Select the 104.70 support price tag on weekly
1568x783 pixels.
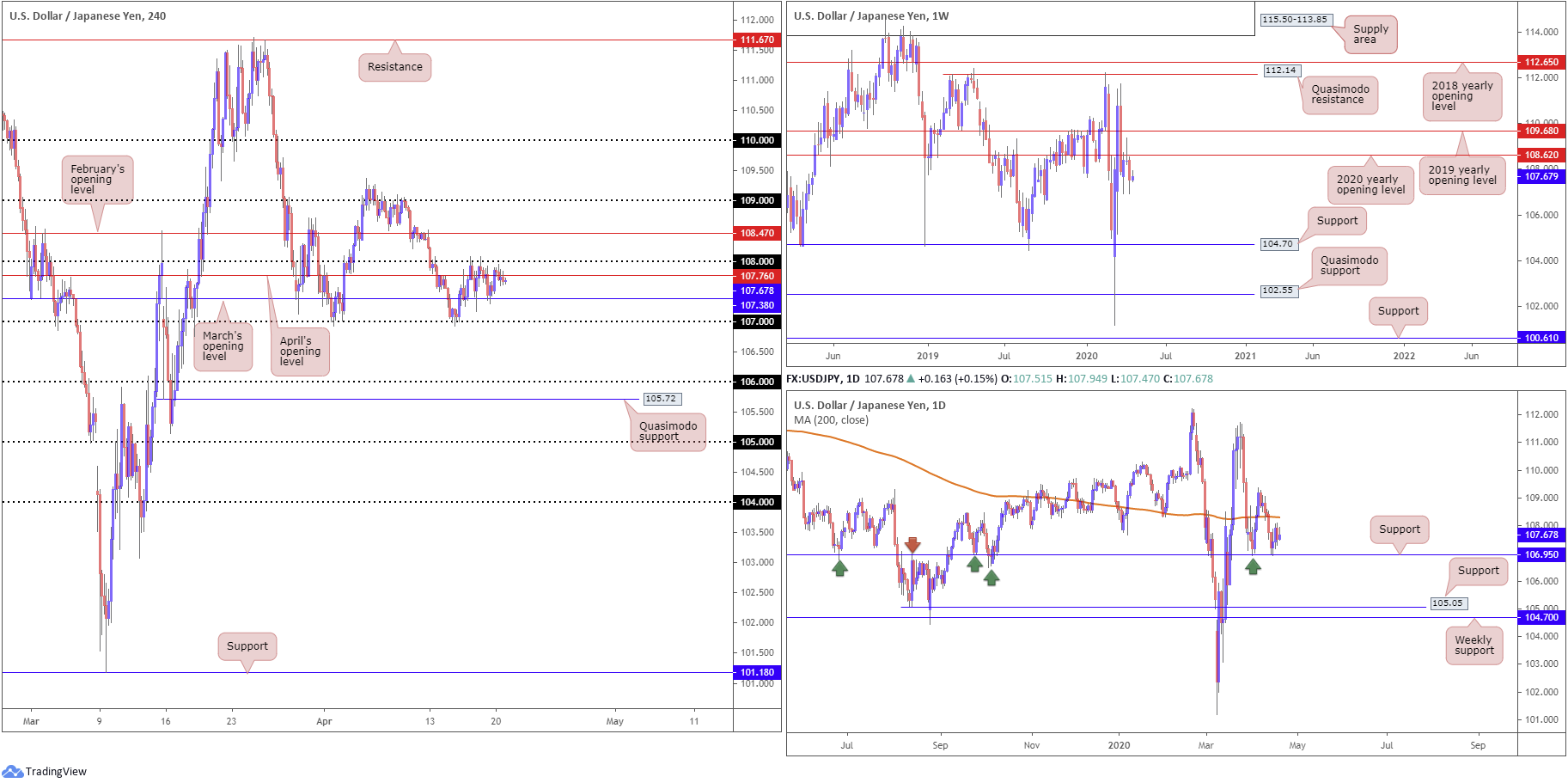(1277, 244)
